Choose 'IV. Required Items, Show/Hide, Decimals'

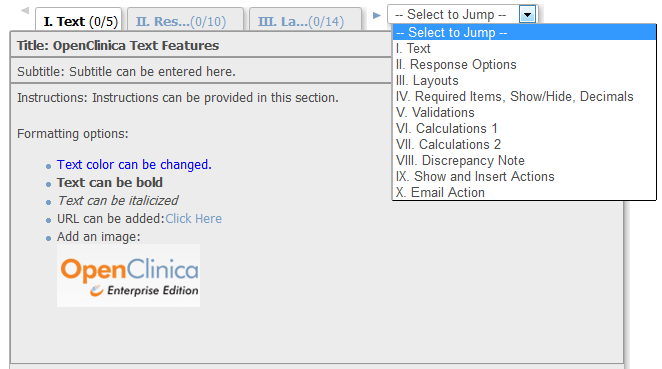point(524,97)
